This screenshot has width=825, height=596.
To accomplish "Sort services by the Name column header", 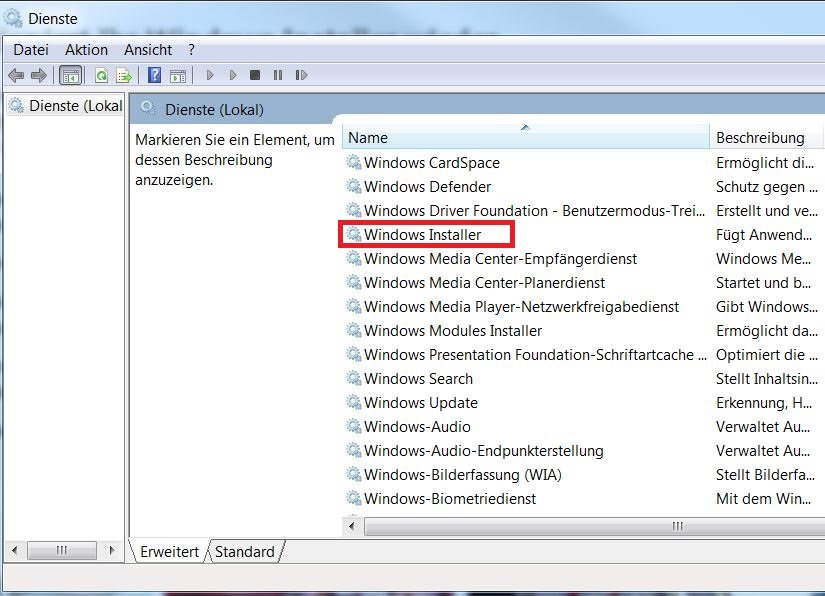I will pyautogui.click(x=369, y=137).
